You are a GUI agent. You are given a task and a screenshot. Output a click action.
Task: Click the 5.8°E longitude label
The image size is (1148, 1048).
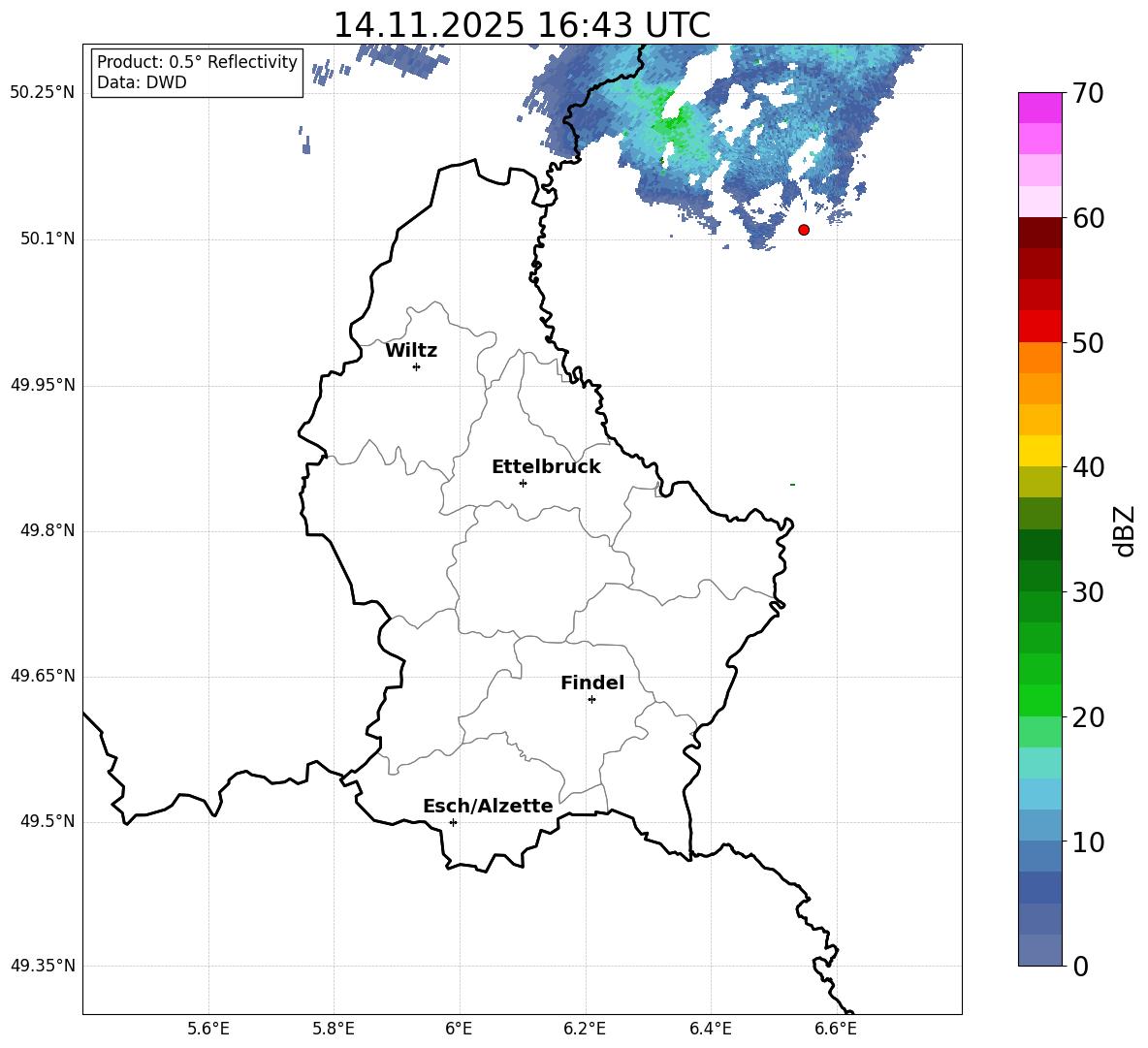click(x=334, y=1029)
